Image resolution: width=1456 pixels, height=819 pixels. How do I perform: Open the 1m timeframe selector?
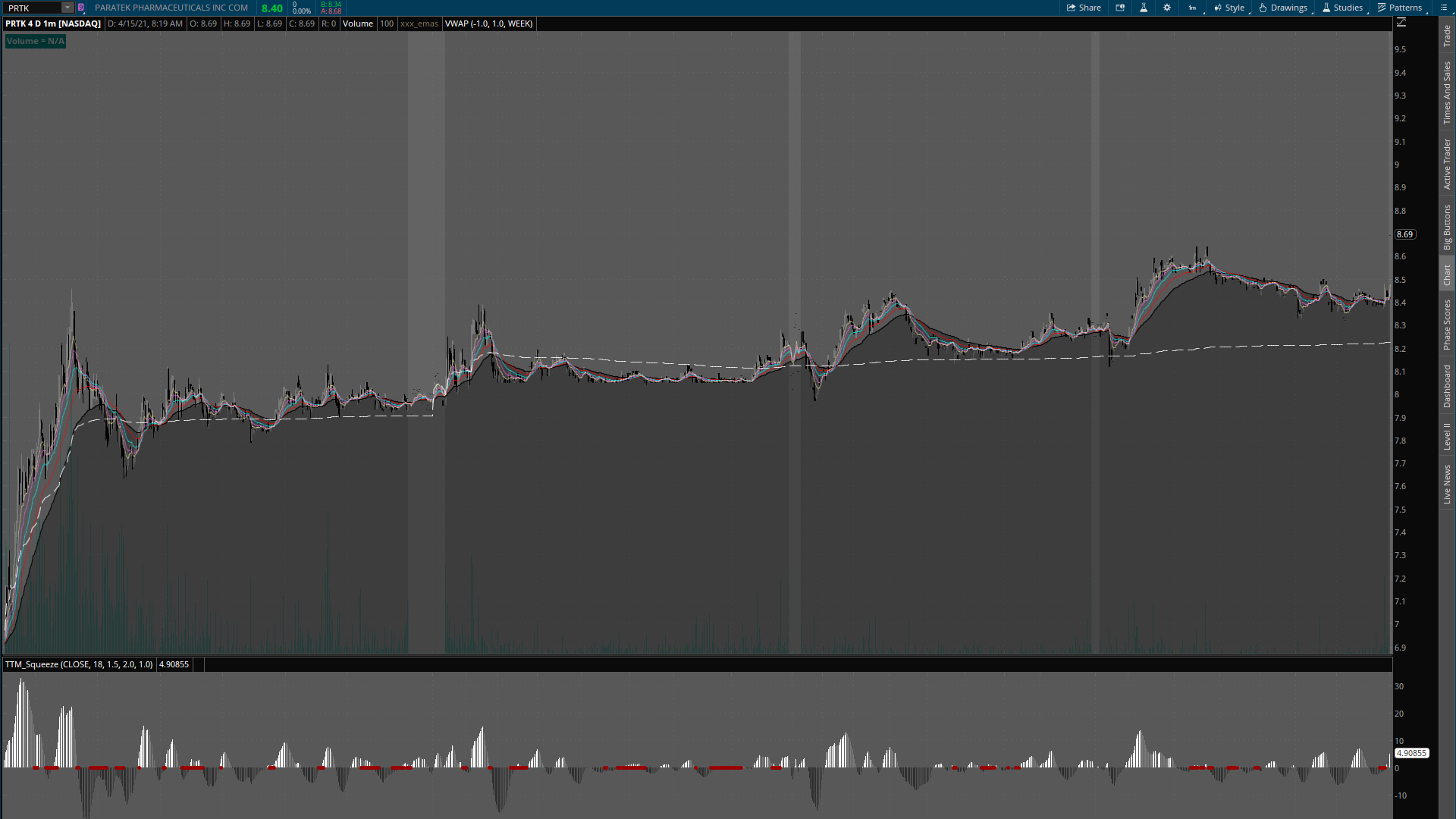[x=1193, y=8]
